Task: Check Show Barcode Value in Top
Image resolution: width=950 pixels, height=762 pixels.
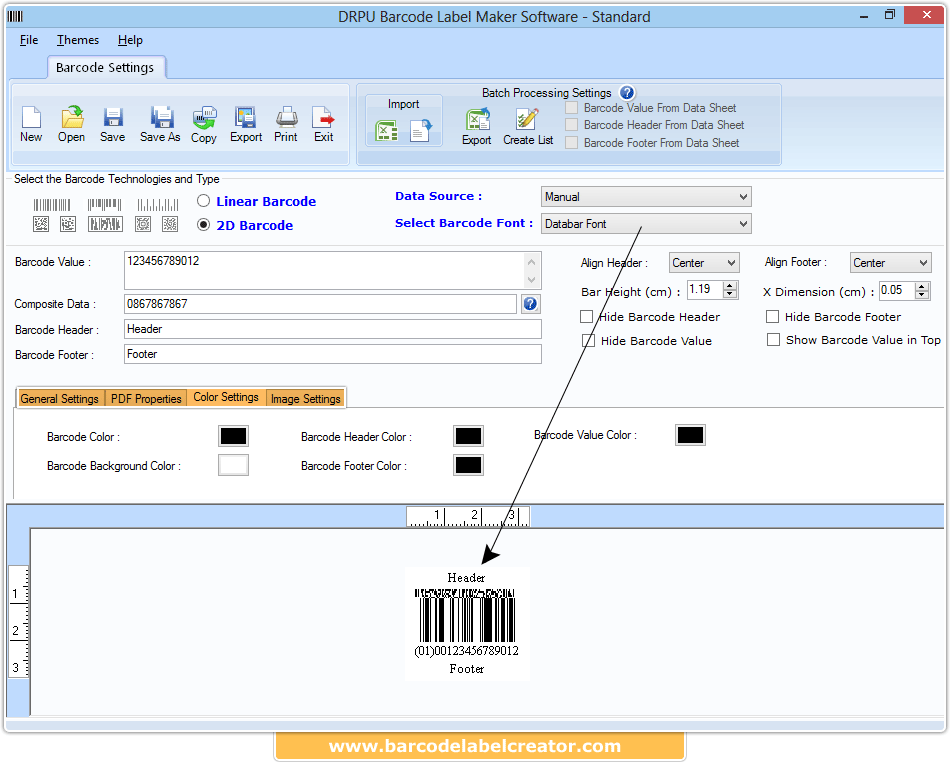Action: click(x=773, y=340)
